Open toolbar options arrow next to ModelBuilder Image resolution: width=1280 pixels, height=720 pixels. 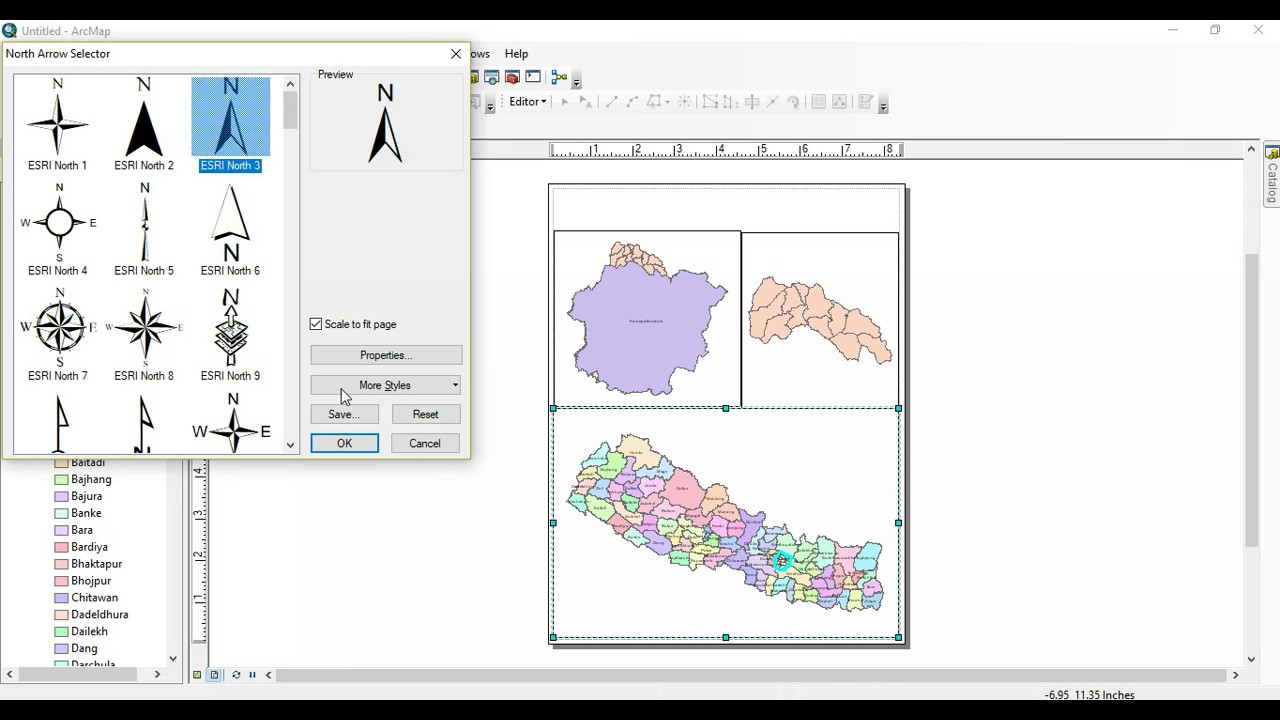[x=576, y=80]
